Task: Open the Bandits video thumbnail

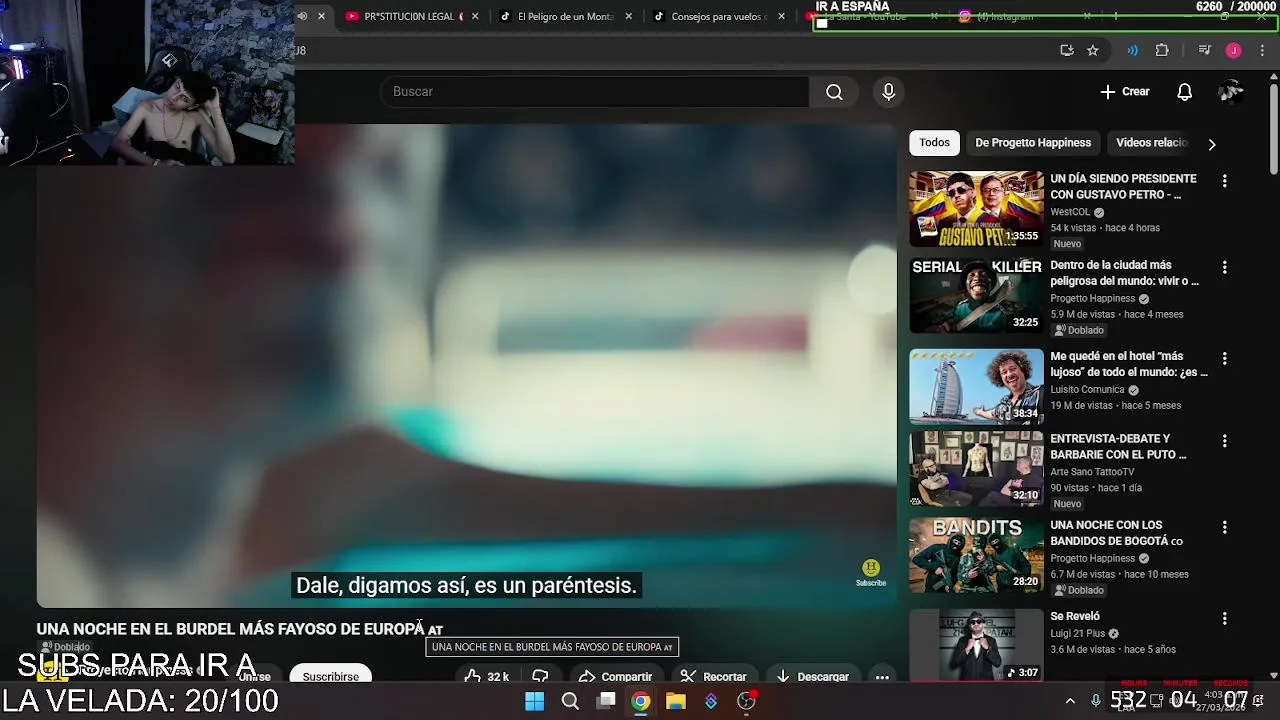Action: point(976,555)
